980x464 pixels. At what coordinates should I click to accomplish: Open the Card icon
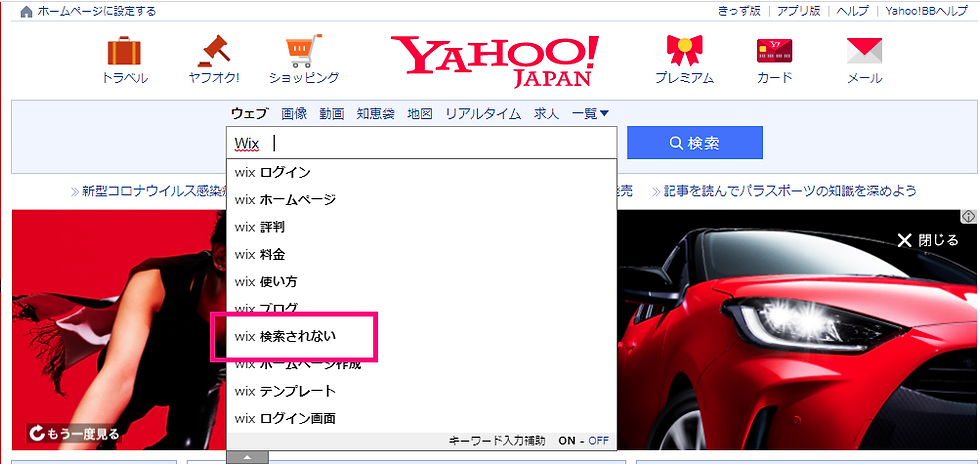774,51
